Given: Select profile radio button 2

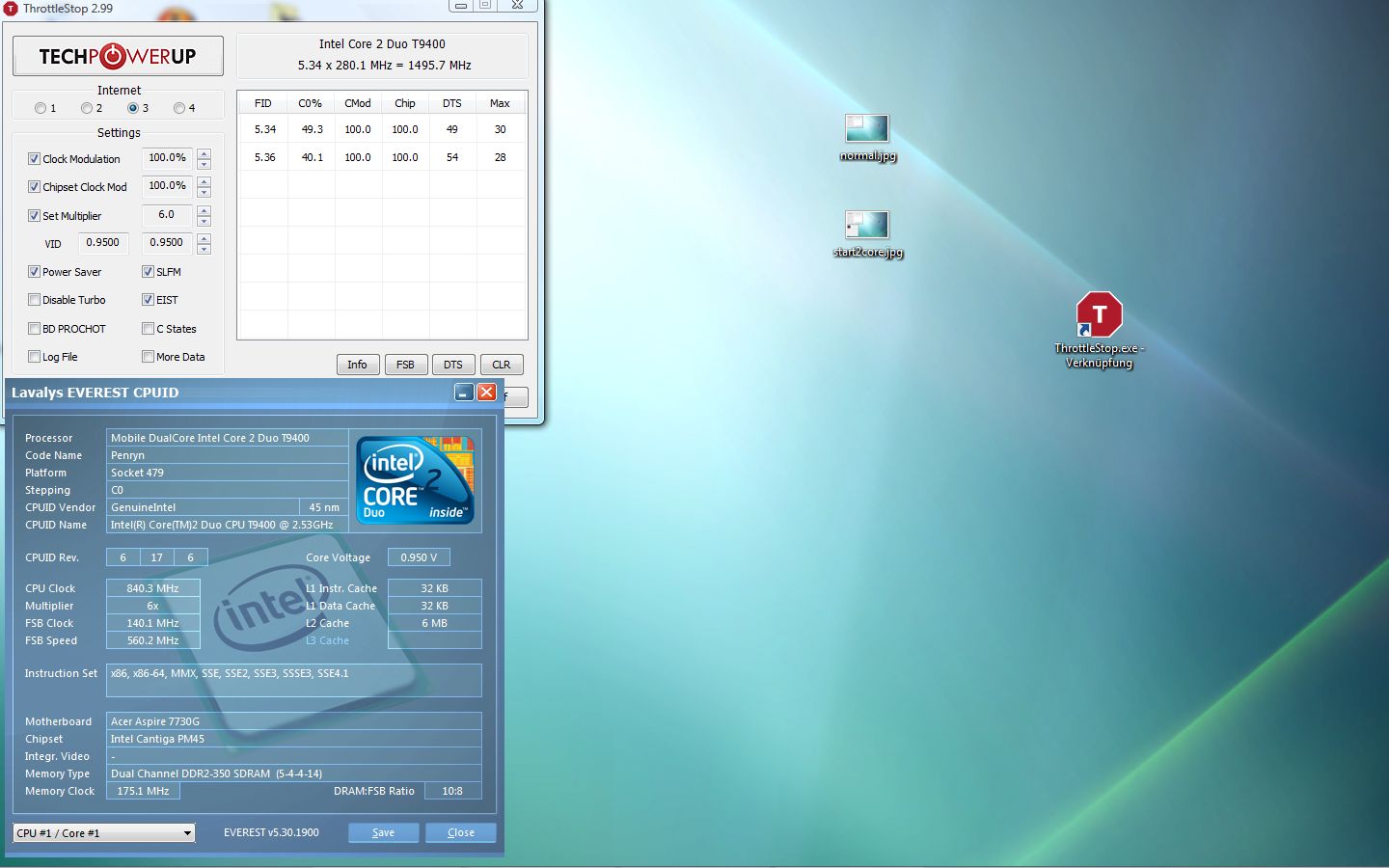Looking at the screenshot, I should [x=87, y=108].
